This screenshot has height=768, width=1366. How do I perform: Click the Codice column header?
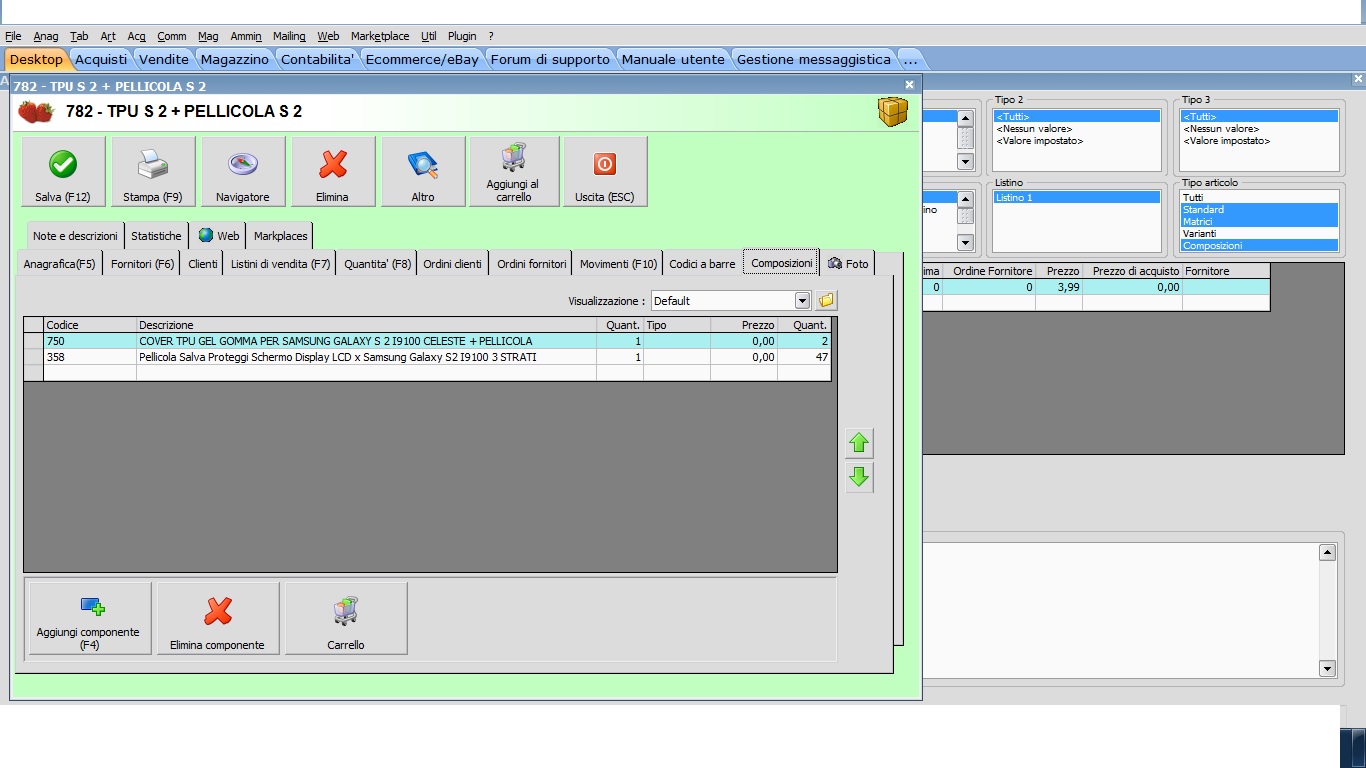[x=90, y=325]
